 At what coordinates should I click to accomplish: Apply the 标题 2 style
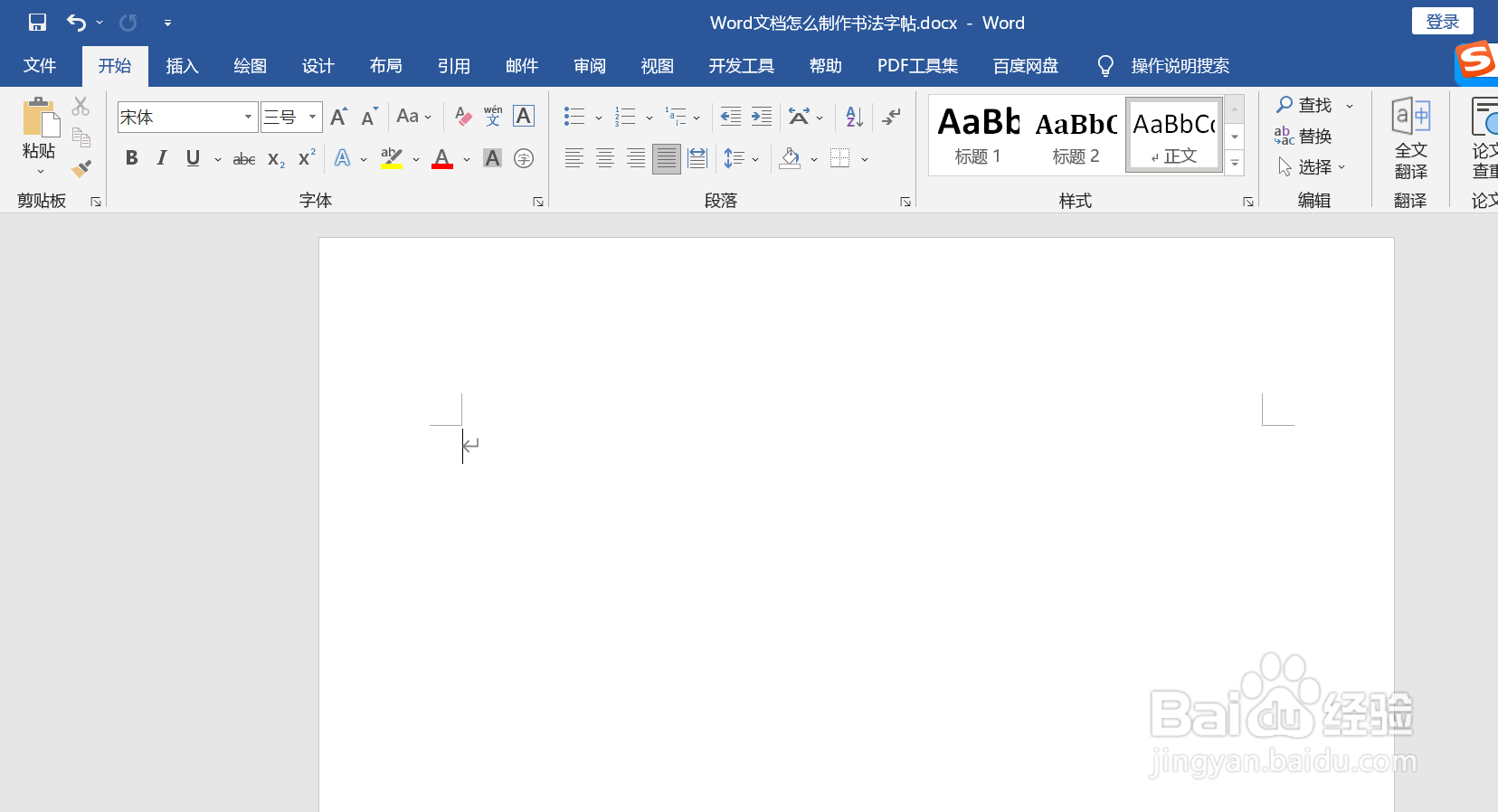click(1076, 134)
